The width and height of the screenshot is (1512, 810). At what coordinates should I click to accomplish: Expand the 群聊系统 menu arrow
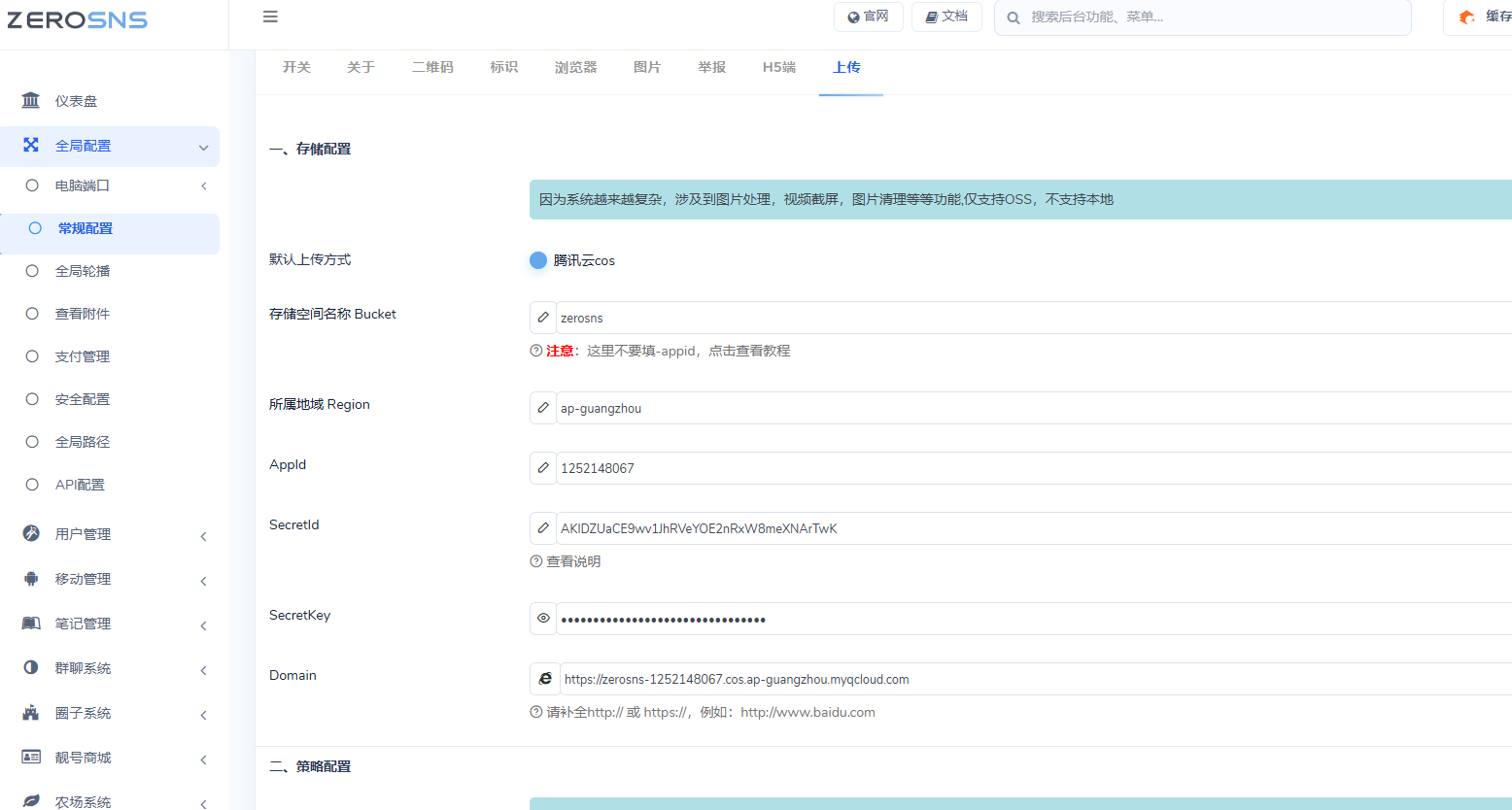(x=204, y=670)
